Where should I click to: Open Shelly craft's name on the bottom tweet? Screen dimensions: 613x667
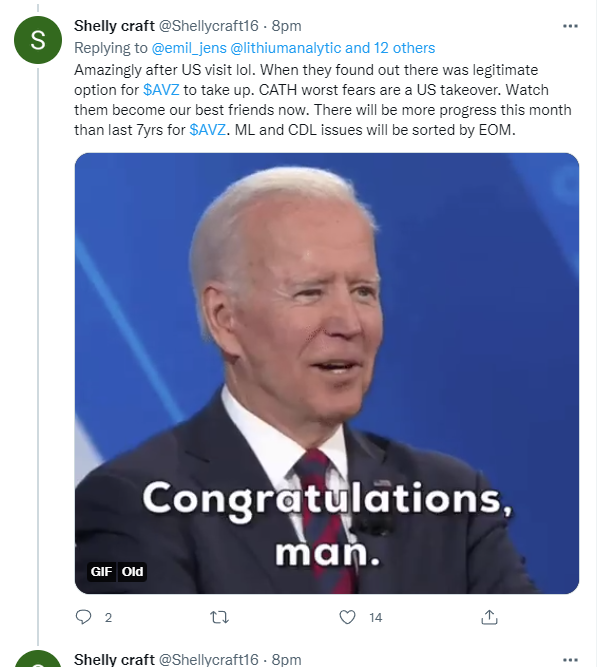point(114,660)
